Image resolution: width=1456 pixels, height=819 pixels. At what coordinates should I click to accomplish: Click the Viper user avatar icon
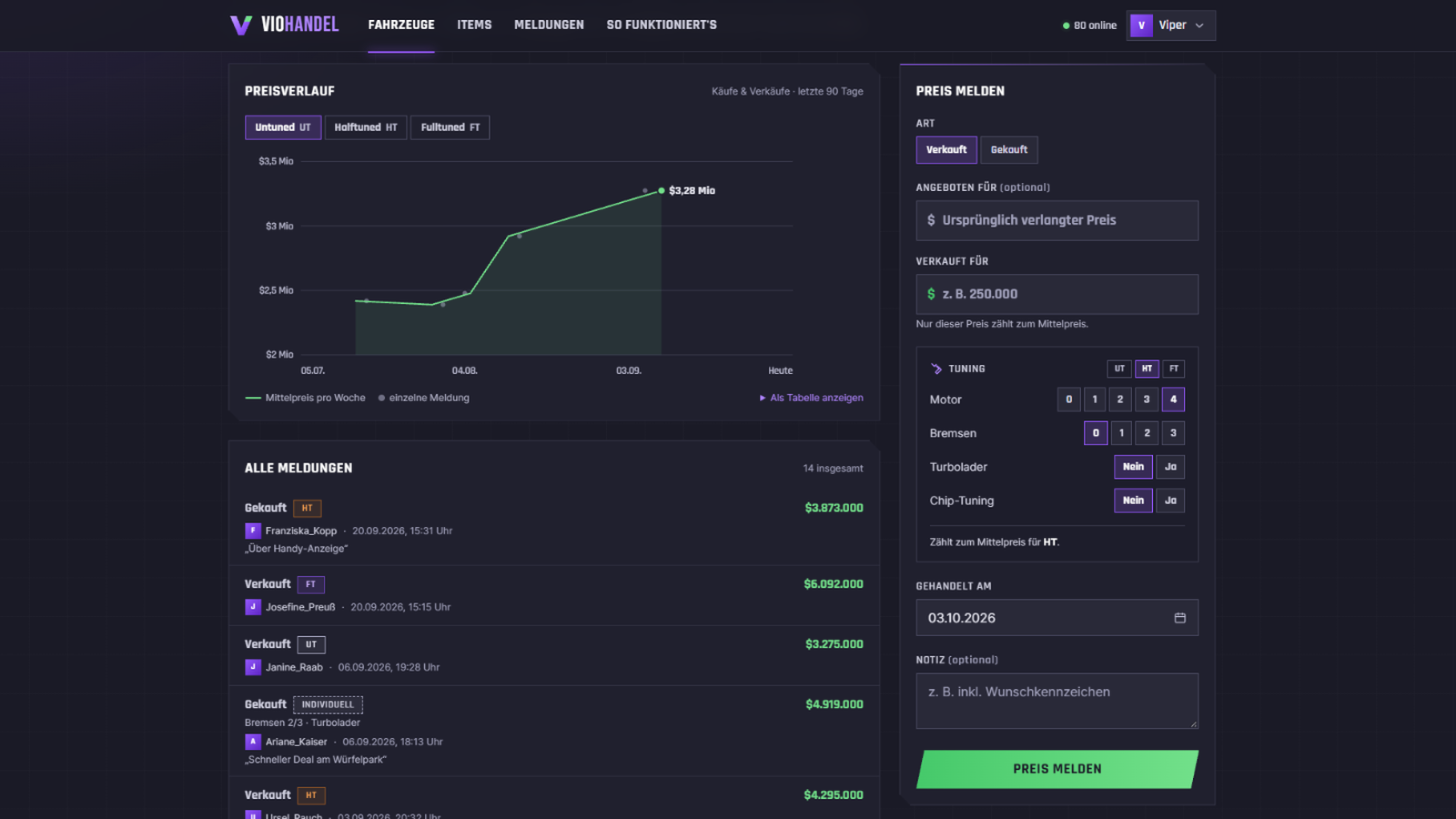1141,25
